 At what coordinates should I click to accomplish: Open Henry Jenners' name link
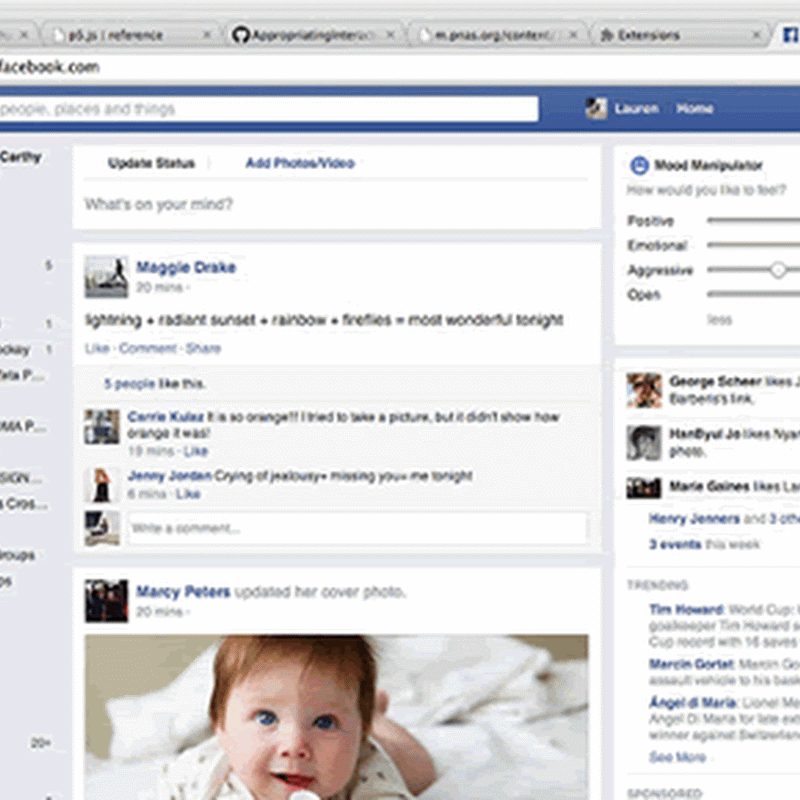pos(694,519)
